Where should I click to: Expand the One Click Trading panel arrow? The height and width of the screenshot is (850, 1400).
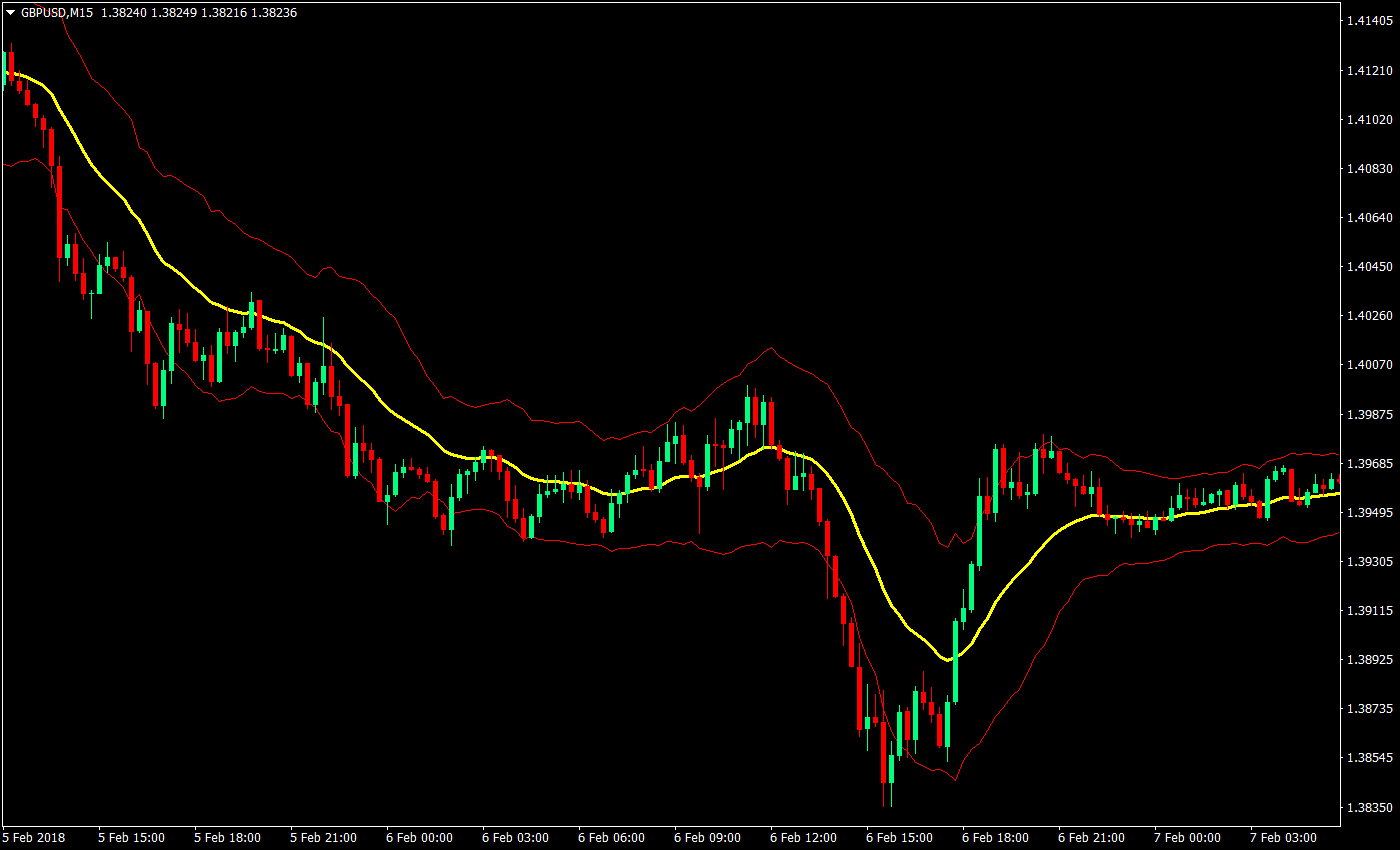[x=9, y=13]
